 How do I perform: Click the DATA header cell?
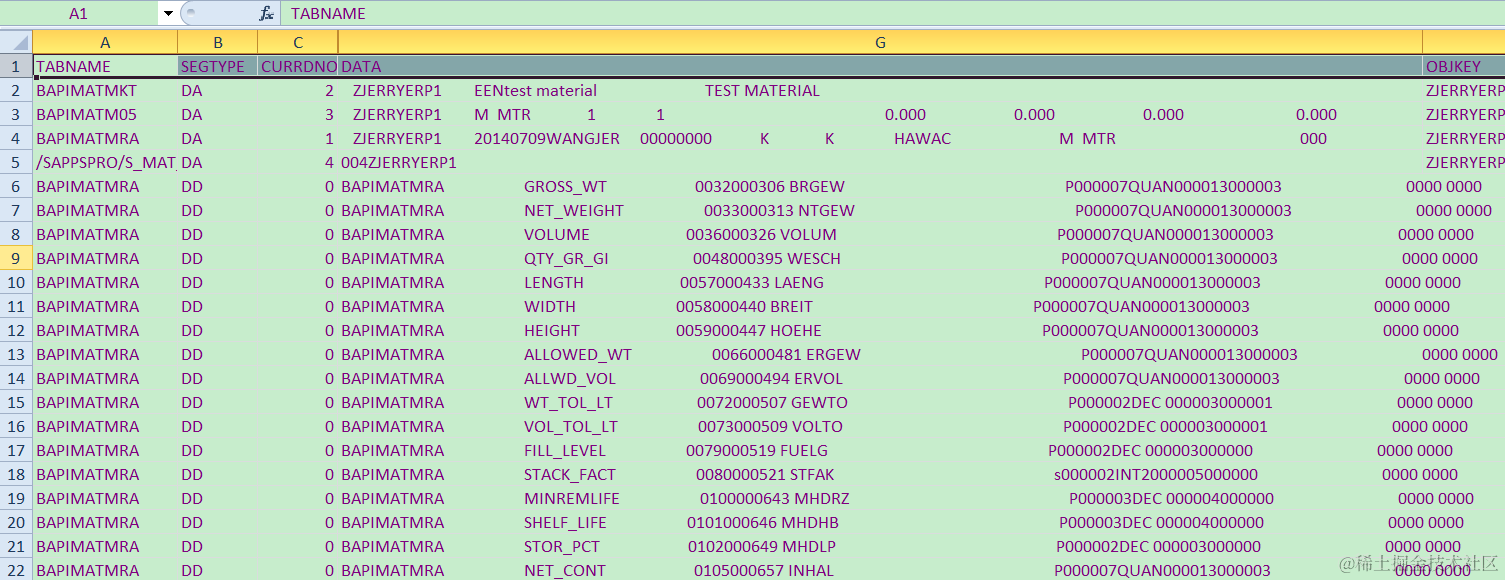coord(880,67)
